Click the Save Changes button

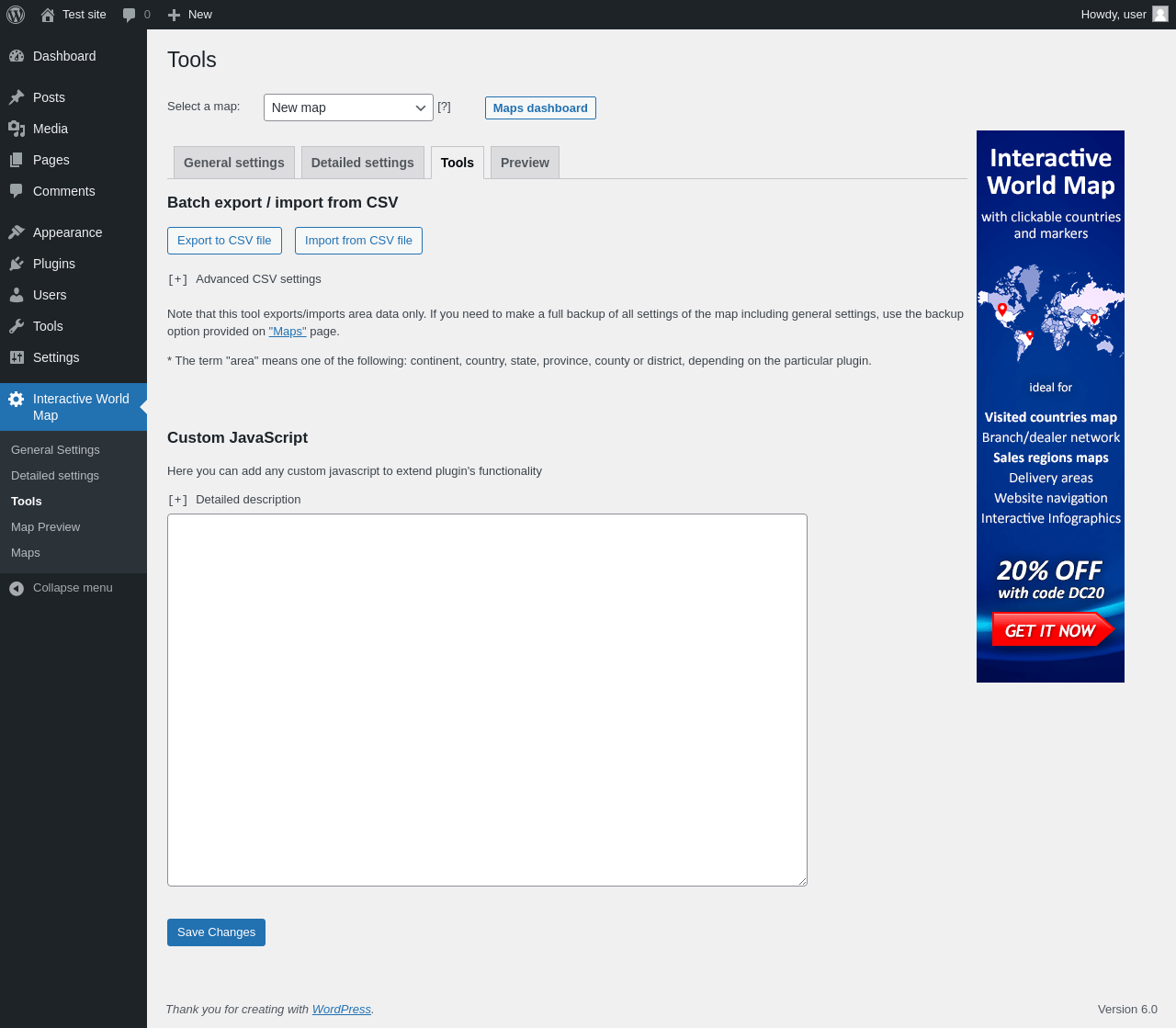pos(216,932)
